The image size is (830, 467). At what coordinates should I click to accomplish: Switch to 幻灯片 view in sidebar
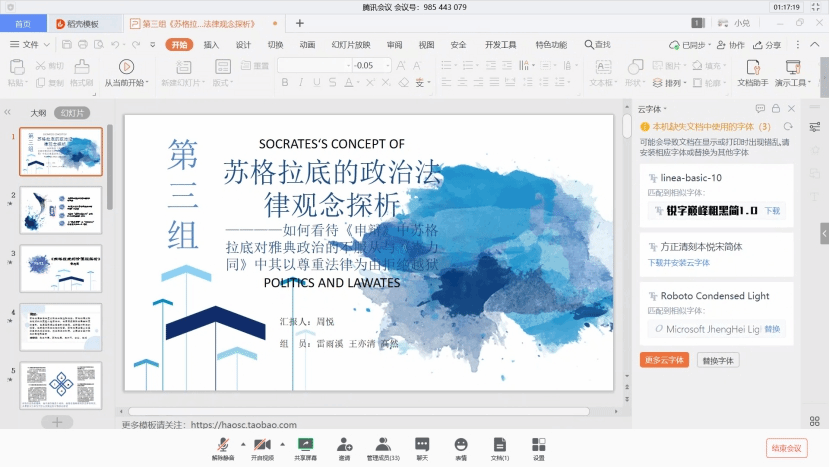coord(72,113)
